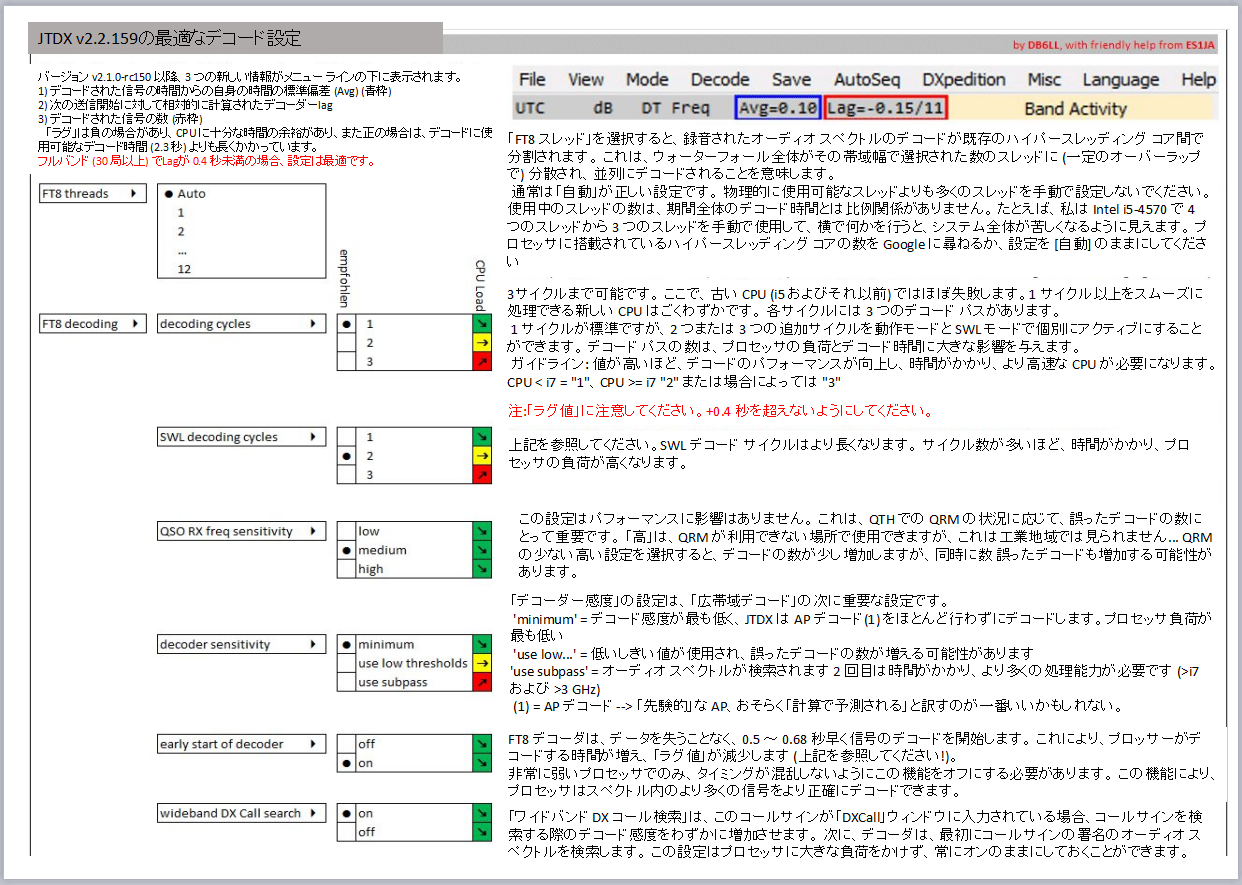Expand the wideband DX Call search submenu
Screen dimensions: 1242x885
(x=241, y=813)
